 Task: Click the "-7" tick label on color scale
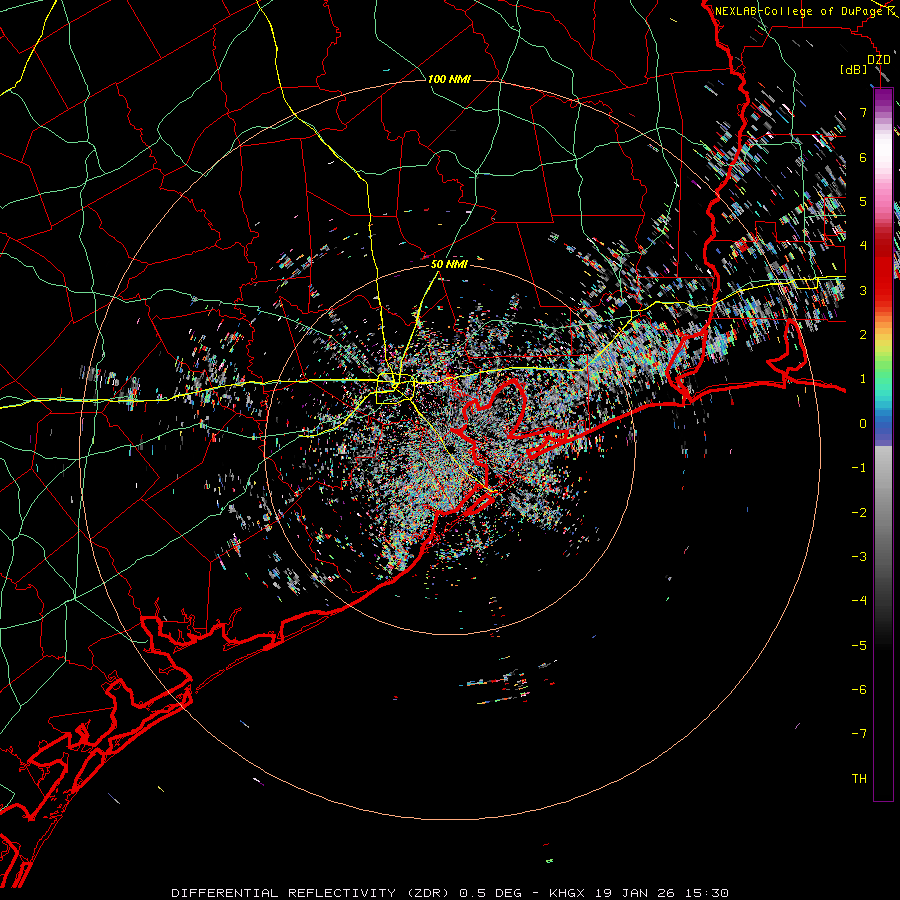click(x=859, y=734)
